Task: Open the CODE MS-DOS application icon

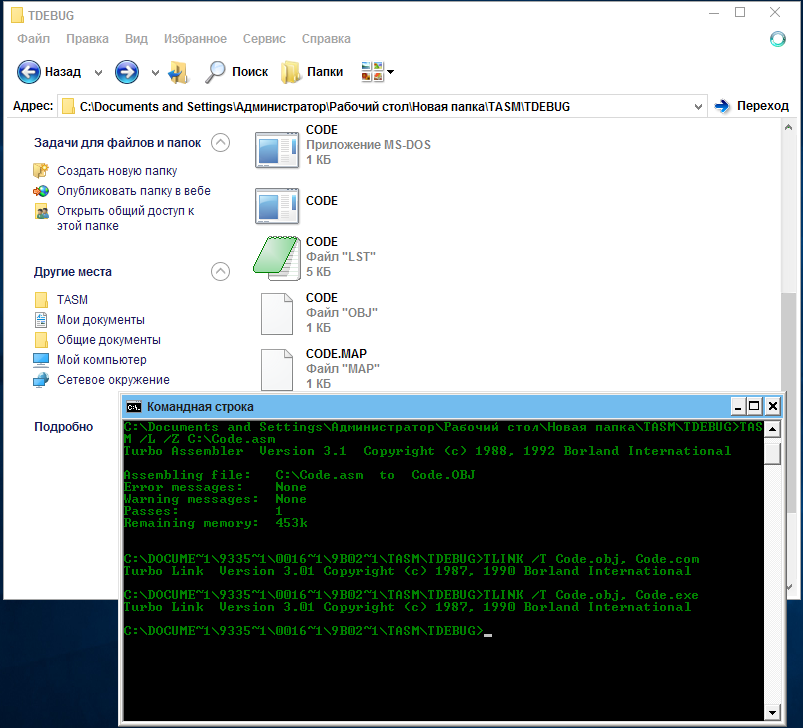Action: click(277, 150)
